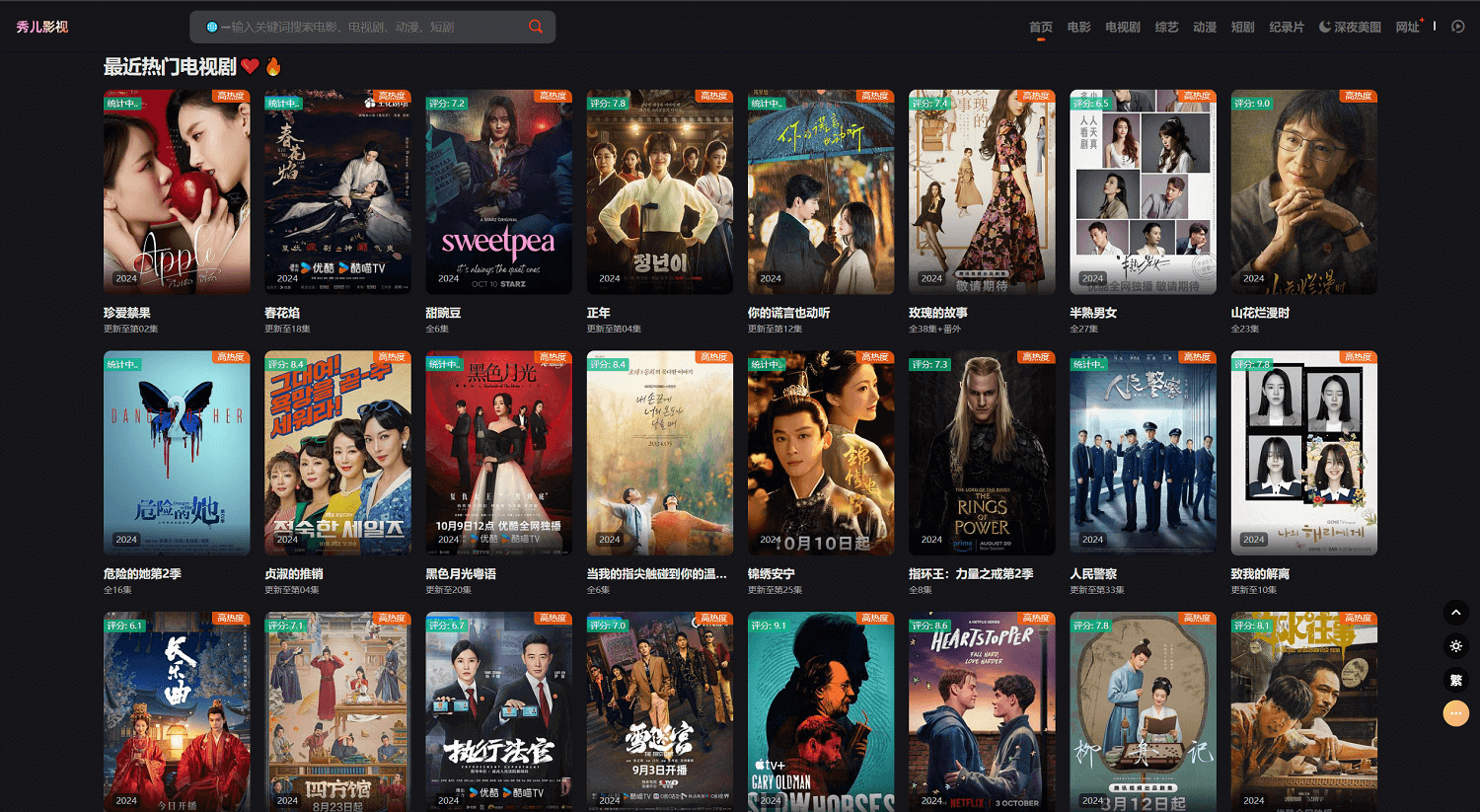Image resolution: width=1480 pixels, height=812 pixels.
Task: Open the 深夜美图 moon menu item
Action: click(1350, 28)
